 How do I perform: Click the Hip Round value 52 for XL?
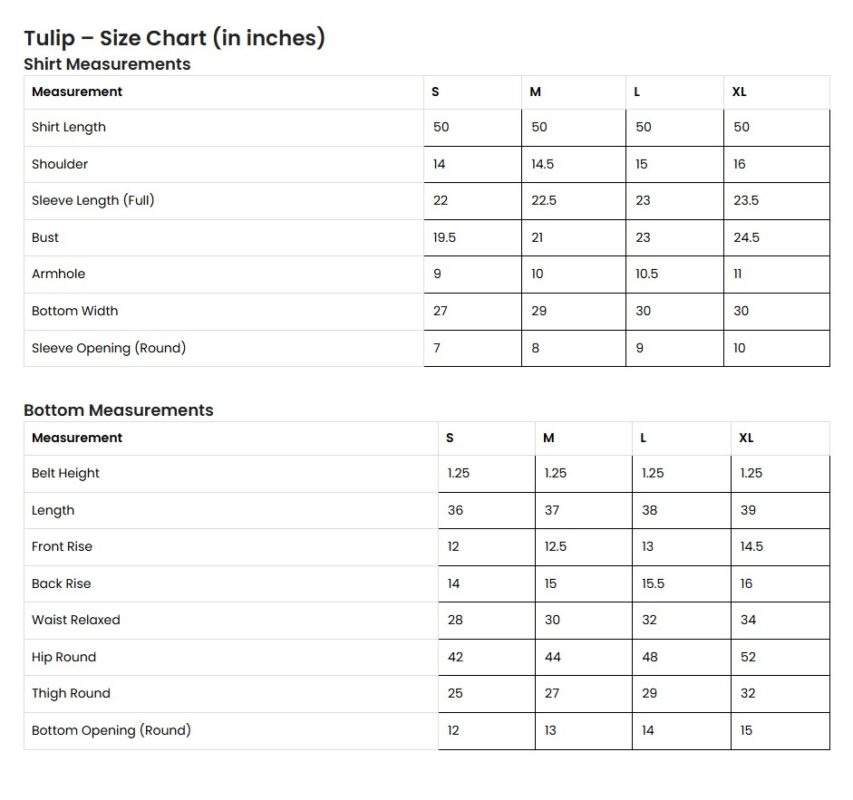[x=748, y=657]
